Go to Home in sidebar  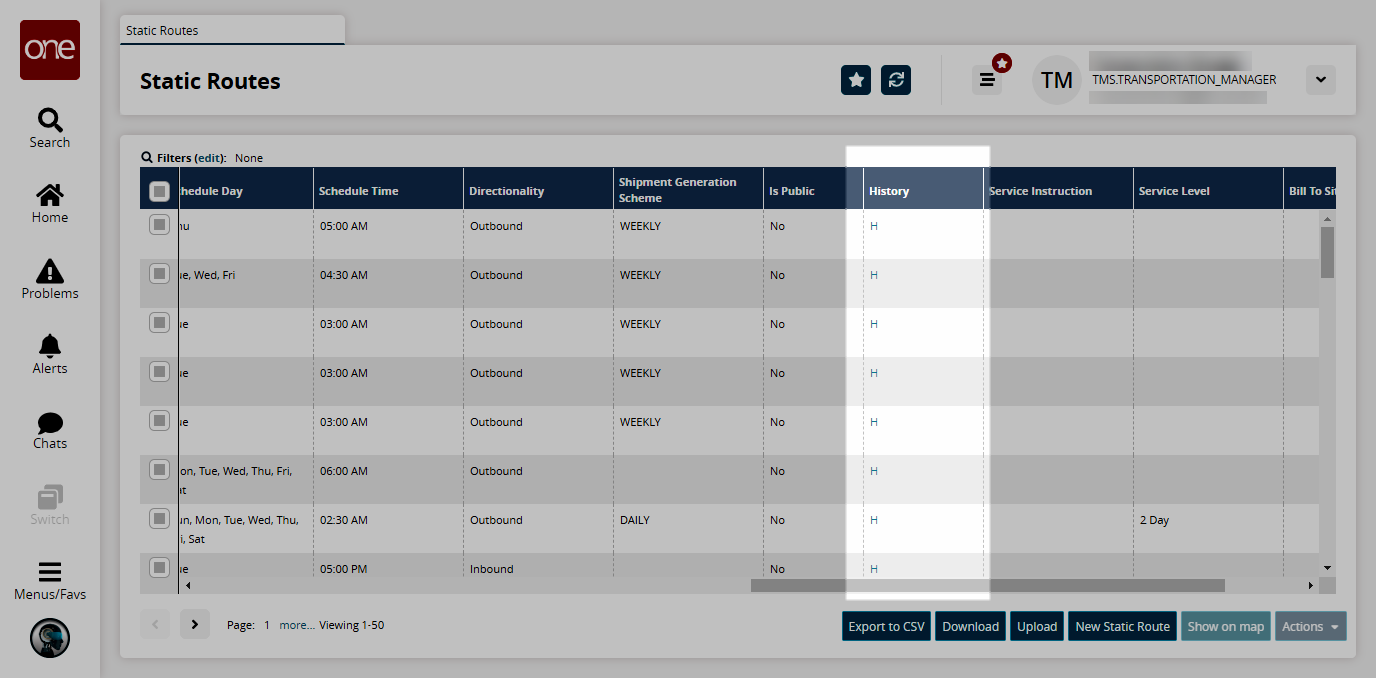(50, 204)
